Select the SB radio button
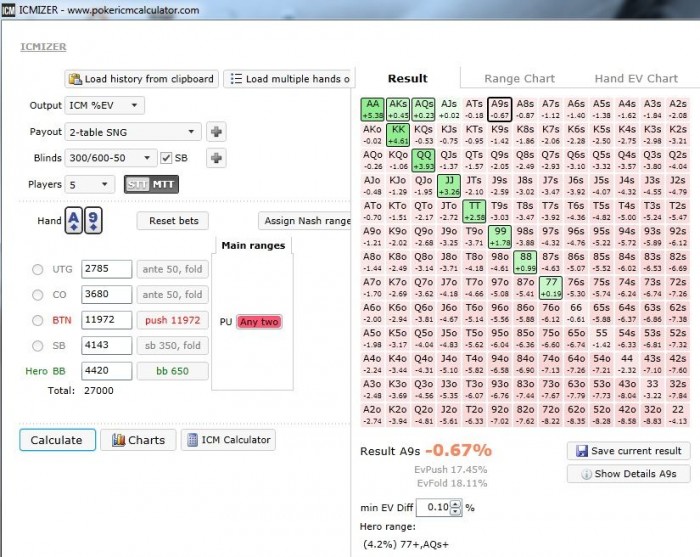Screen dimensions: 700x557 pyautogui.click(x=38, y=345)
